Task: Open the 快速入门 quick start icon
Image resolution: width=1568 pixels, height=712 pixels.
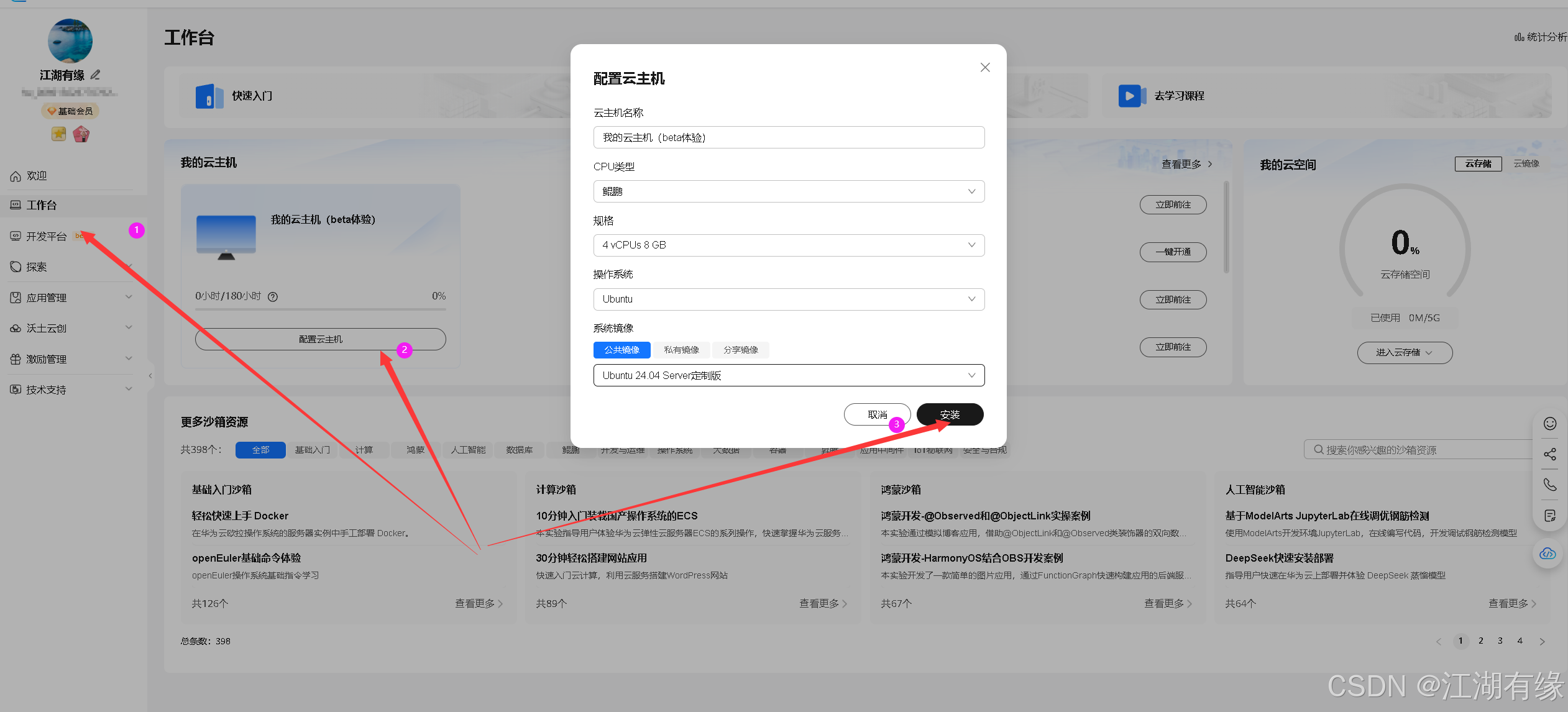Action: coord(209,96)
